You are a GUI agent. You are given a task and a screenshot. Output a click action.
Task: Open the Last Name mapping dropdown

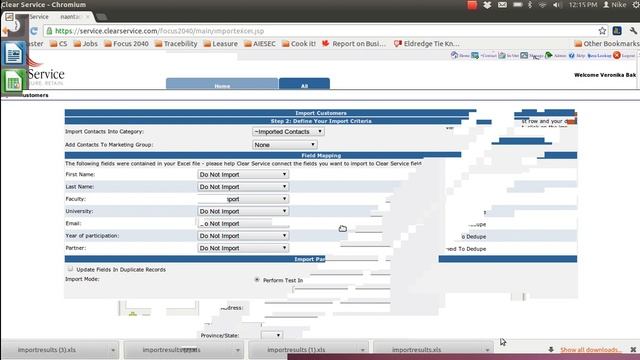point(243,187)
